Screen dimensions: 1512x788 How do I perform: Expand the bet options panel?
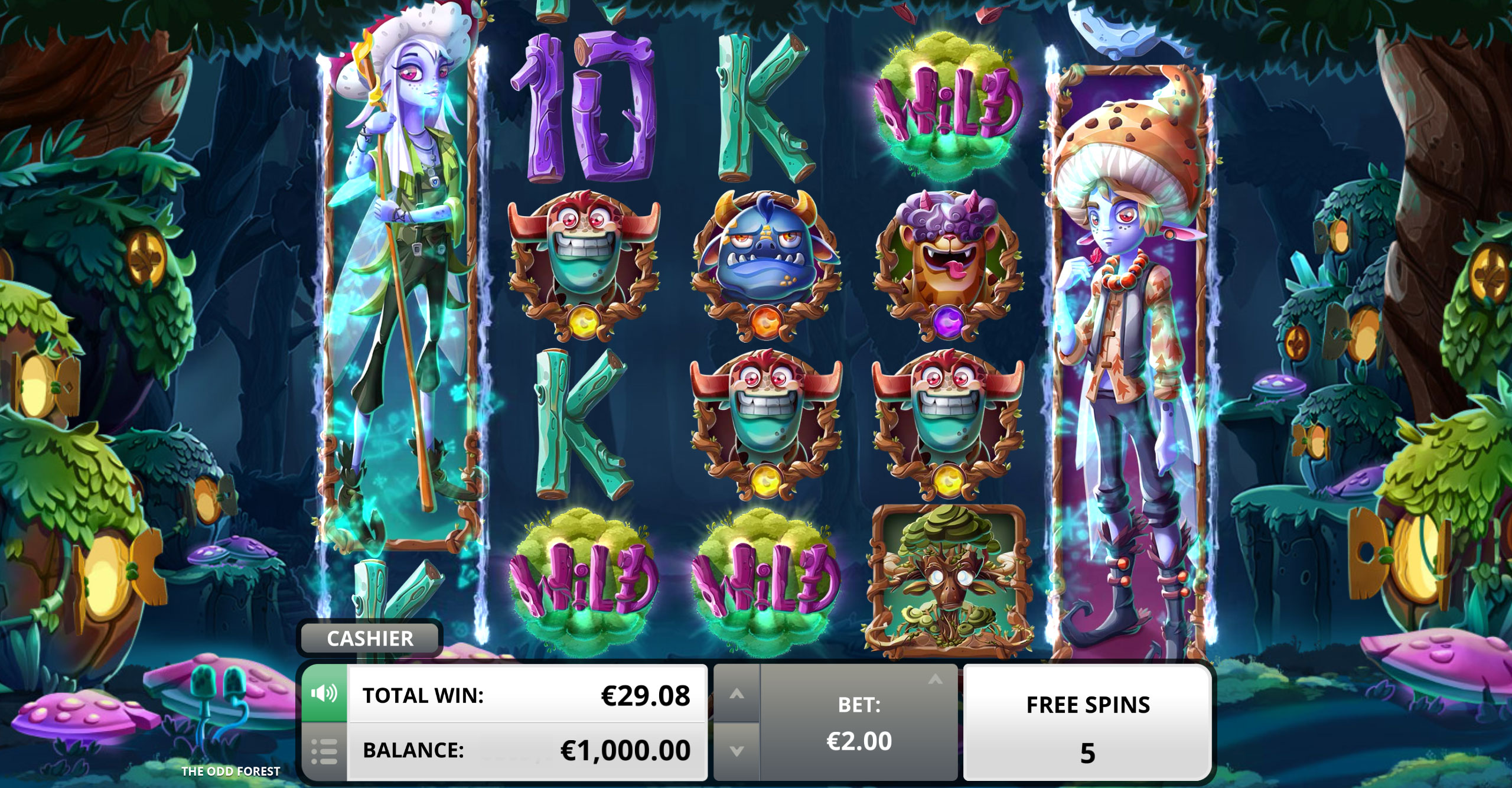935,680
